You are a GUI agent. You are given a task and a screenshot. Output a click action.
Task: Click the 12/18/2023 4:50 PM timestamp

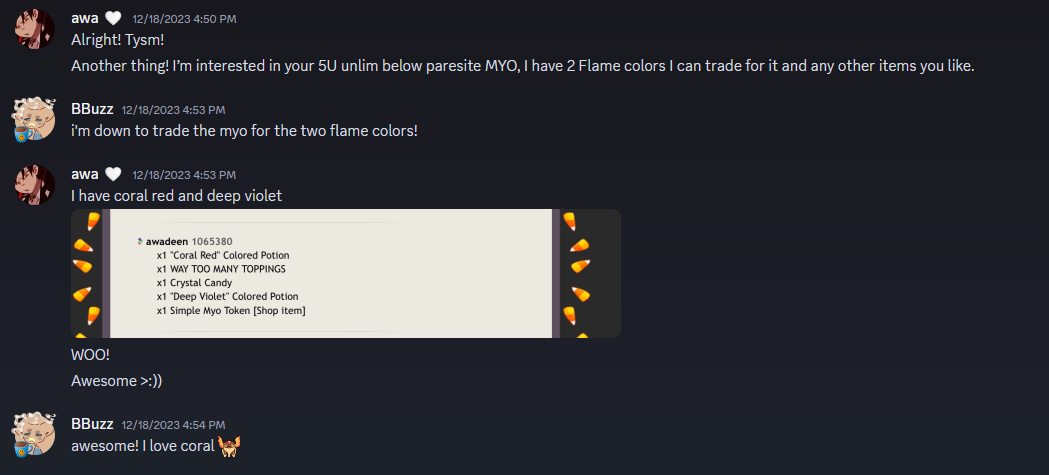click(184, 19)
